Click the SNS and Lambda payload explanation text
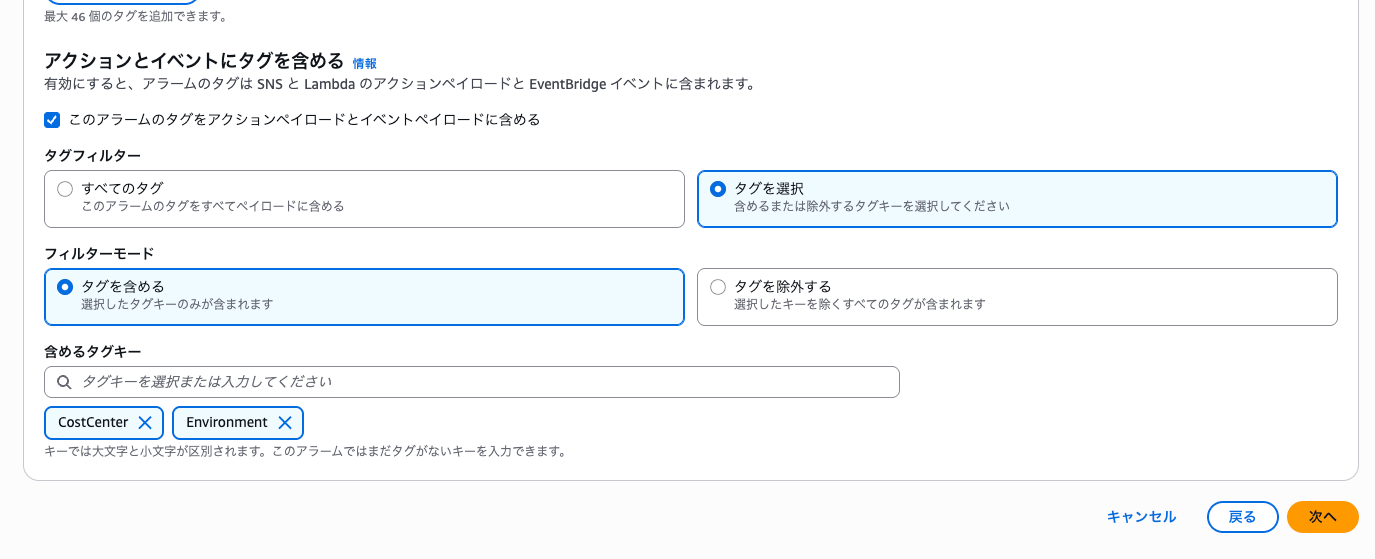This screenshot has height=559, width=1375. (399, 84)
